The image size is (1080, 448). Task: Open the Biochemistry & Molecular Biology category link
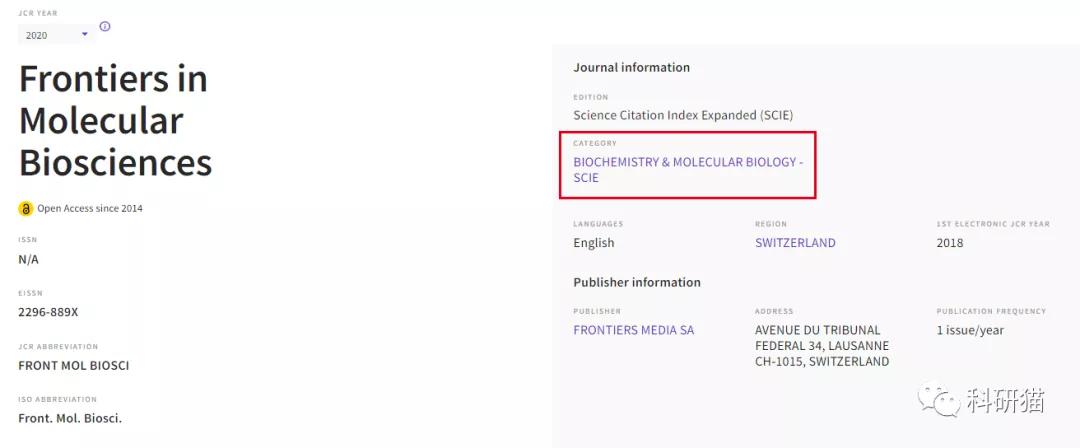[x=687, y=169]
